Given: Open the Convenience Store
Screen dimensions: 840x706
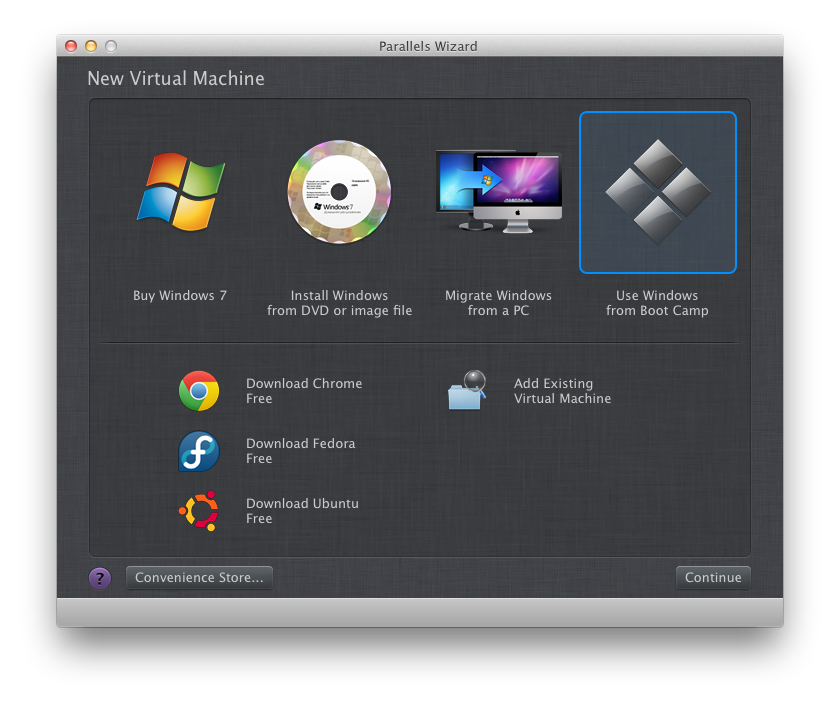Looking at the screenshot, I should tap(199, 577).
